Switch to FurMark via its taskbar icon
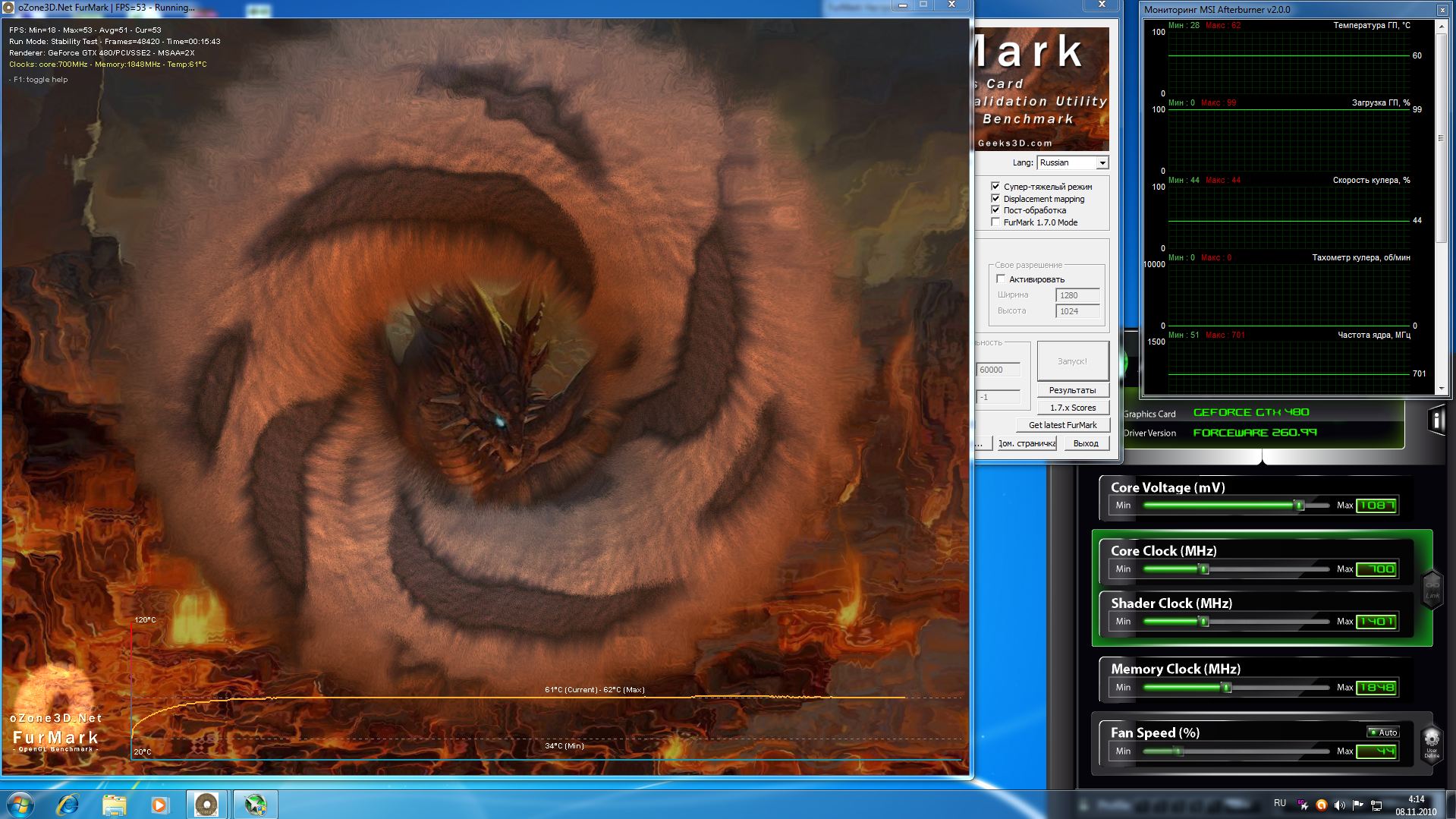 [x=206, y=805]
